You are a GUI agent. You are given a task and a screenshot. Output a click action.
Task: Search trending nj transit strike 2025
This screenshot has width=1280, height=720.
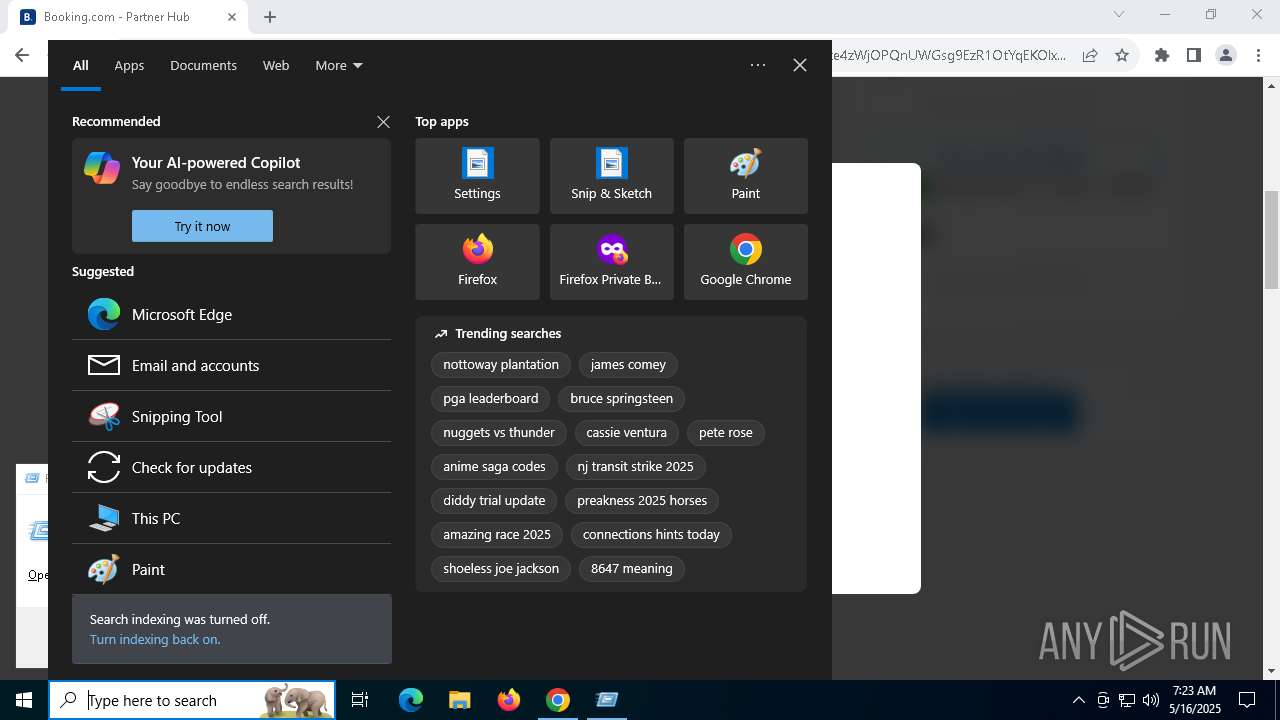pos(635,466)
